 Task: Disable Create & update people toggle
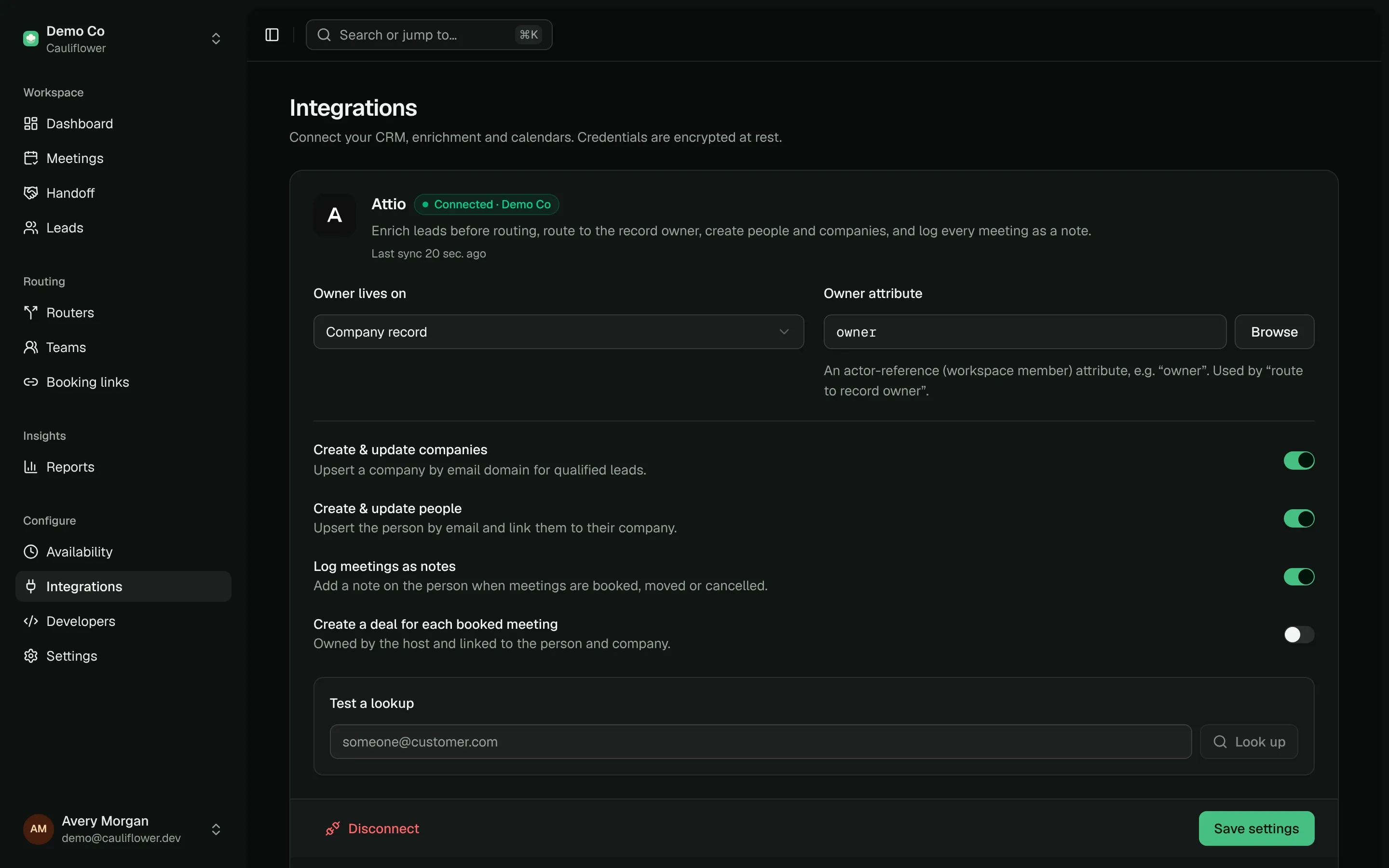[x=1299, y=518]
